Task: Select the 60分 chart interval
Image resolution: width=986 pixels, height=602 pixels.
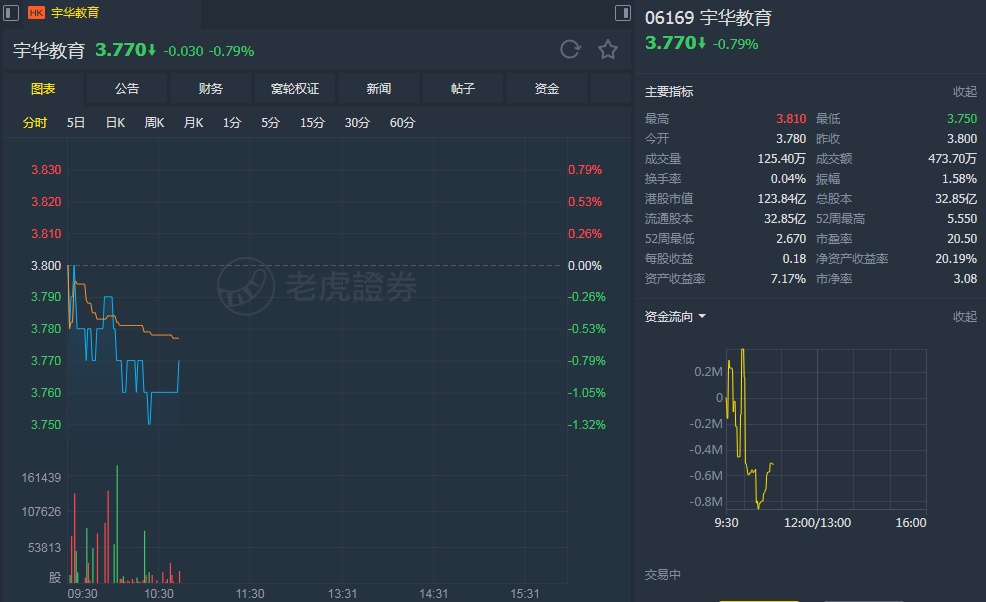Action: 402,123
